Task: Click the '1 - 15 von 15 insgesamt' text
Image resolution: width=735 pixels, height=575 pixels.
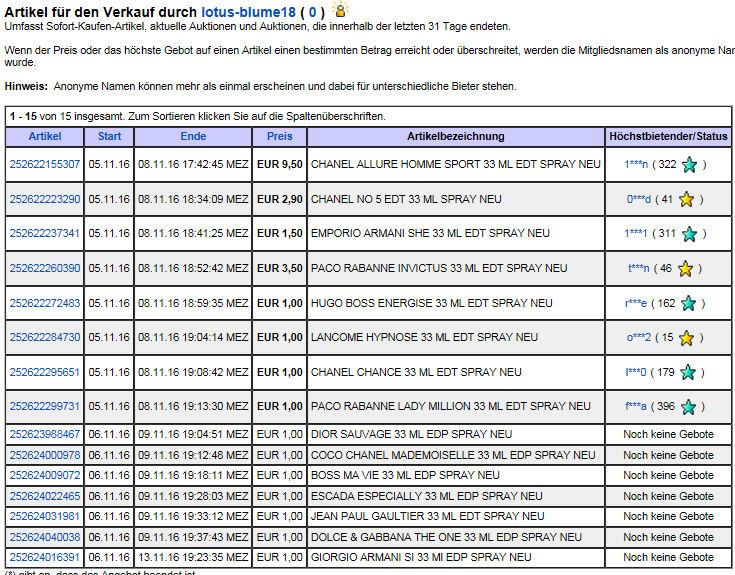Action: (66, 116)
